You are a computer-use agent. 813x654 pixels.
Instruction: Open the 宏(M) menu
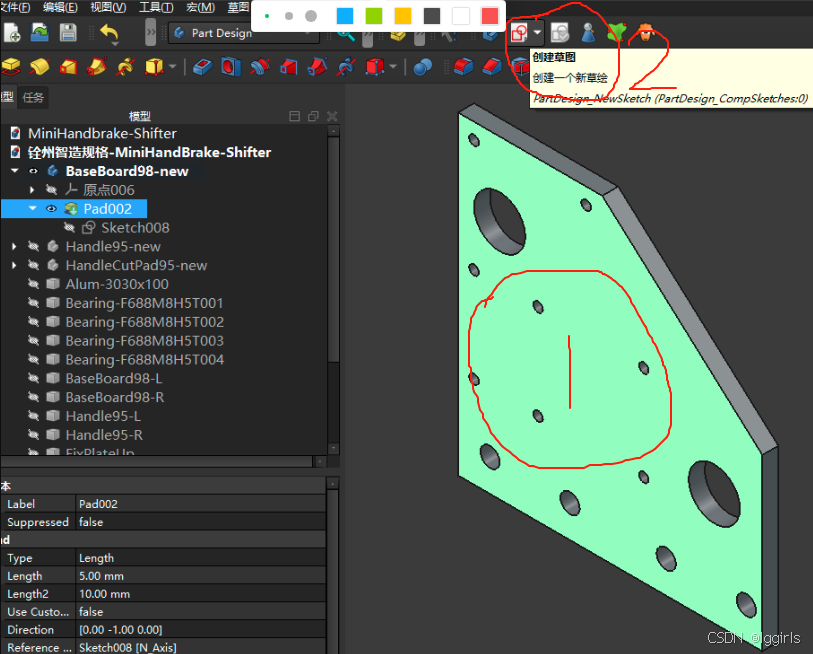click(x=201, y=7)
